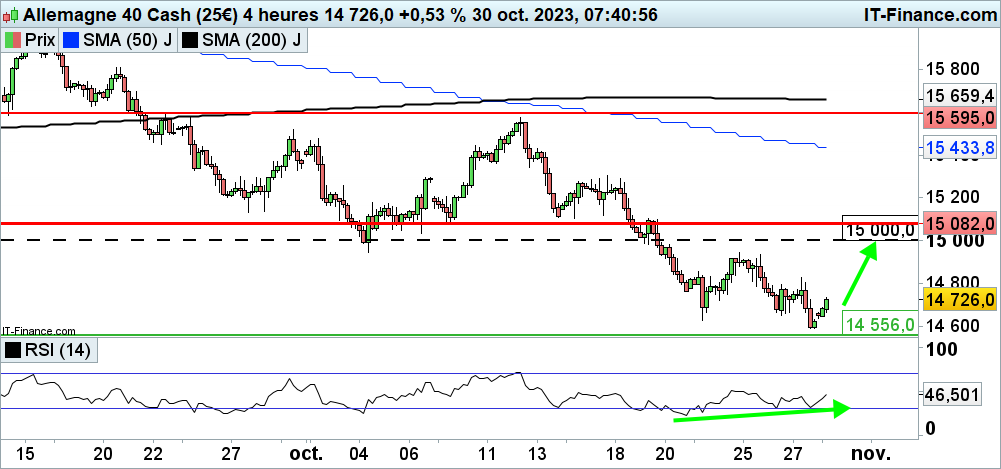Click the black RSI (14) color square
Viewport: 1001px width, 469px height.
12,351
